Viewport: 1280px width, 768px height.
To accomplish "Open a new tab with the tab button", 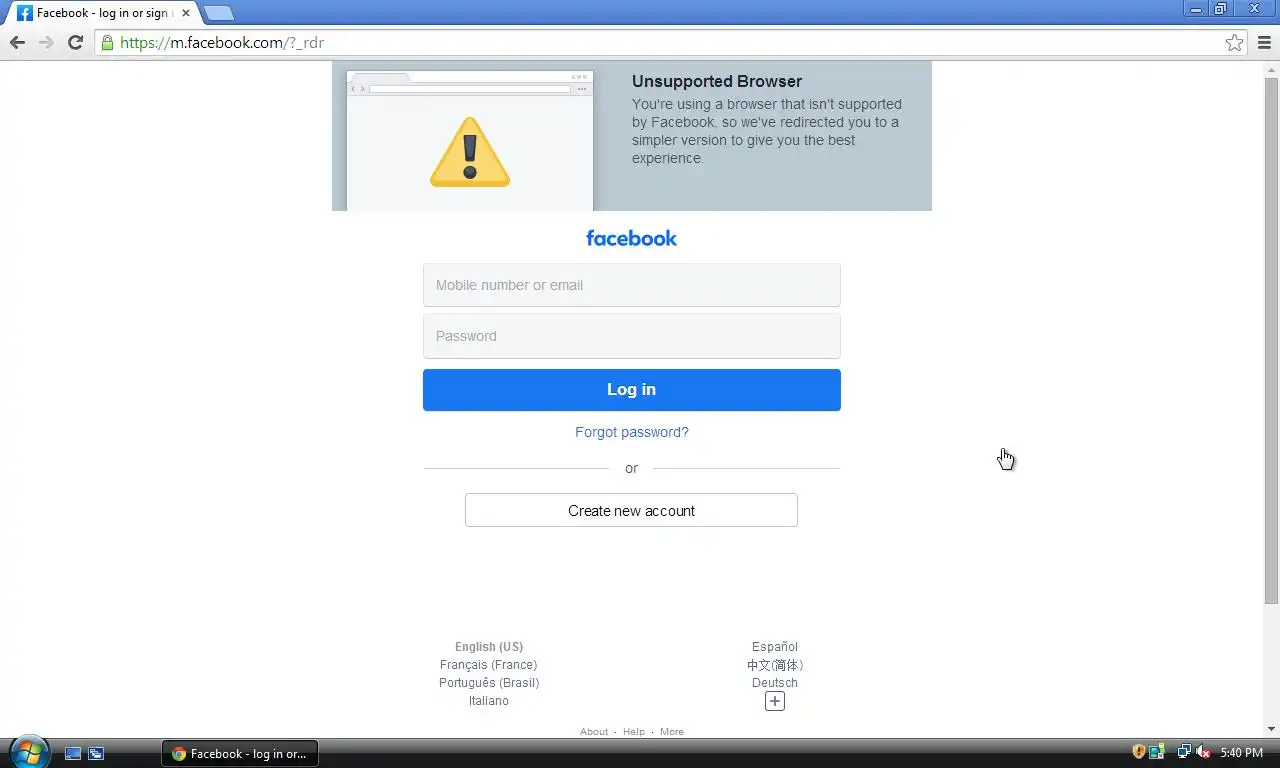I will pos(218,13).
